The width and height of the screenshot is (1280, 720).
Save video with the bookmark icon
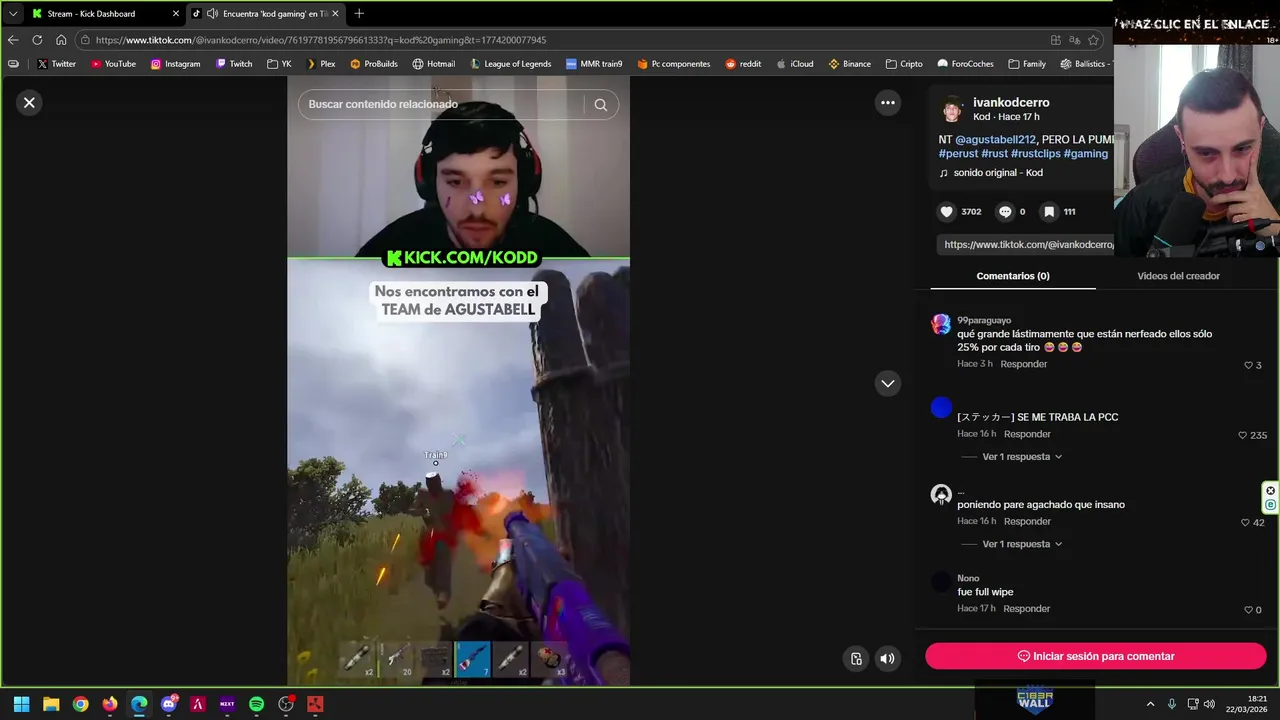(x=1049, y=212)
